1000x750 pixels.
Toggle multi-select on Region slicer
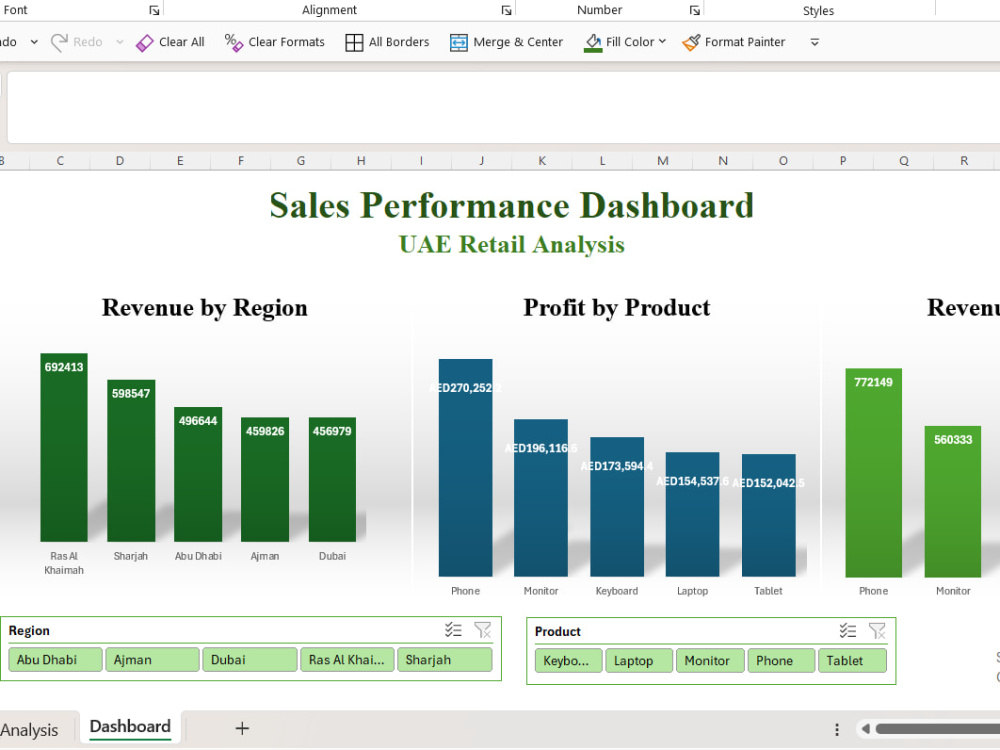[x=453, y=630]
